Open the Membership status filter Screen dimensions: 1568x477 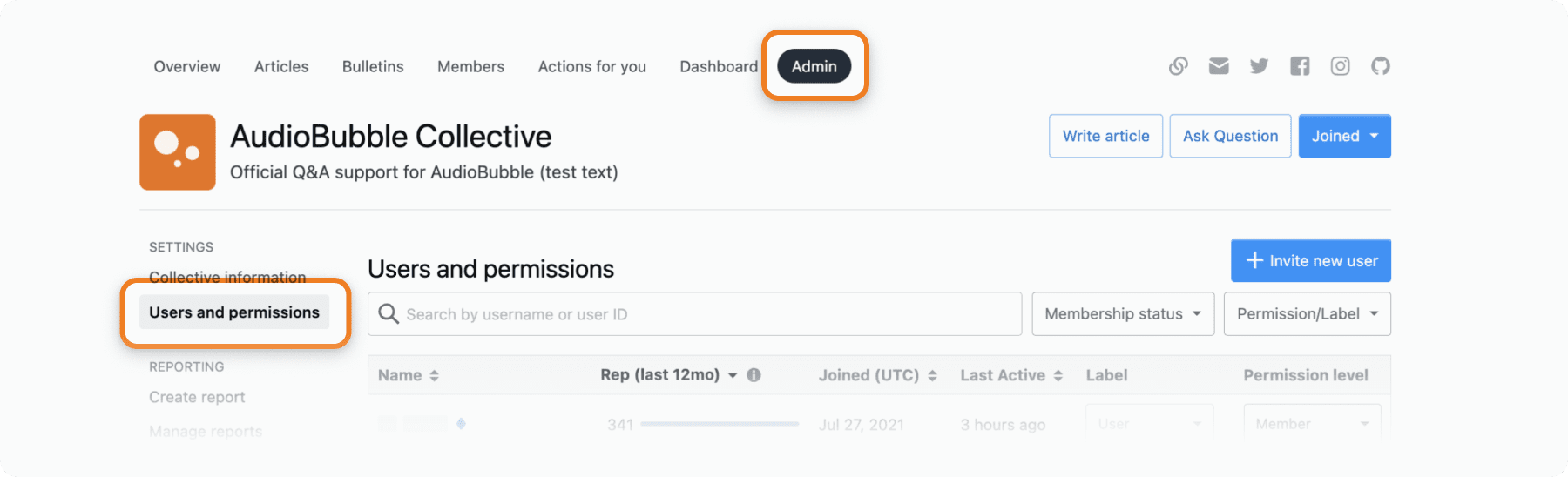point(1123,313)
